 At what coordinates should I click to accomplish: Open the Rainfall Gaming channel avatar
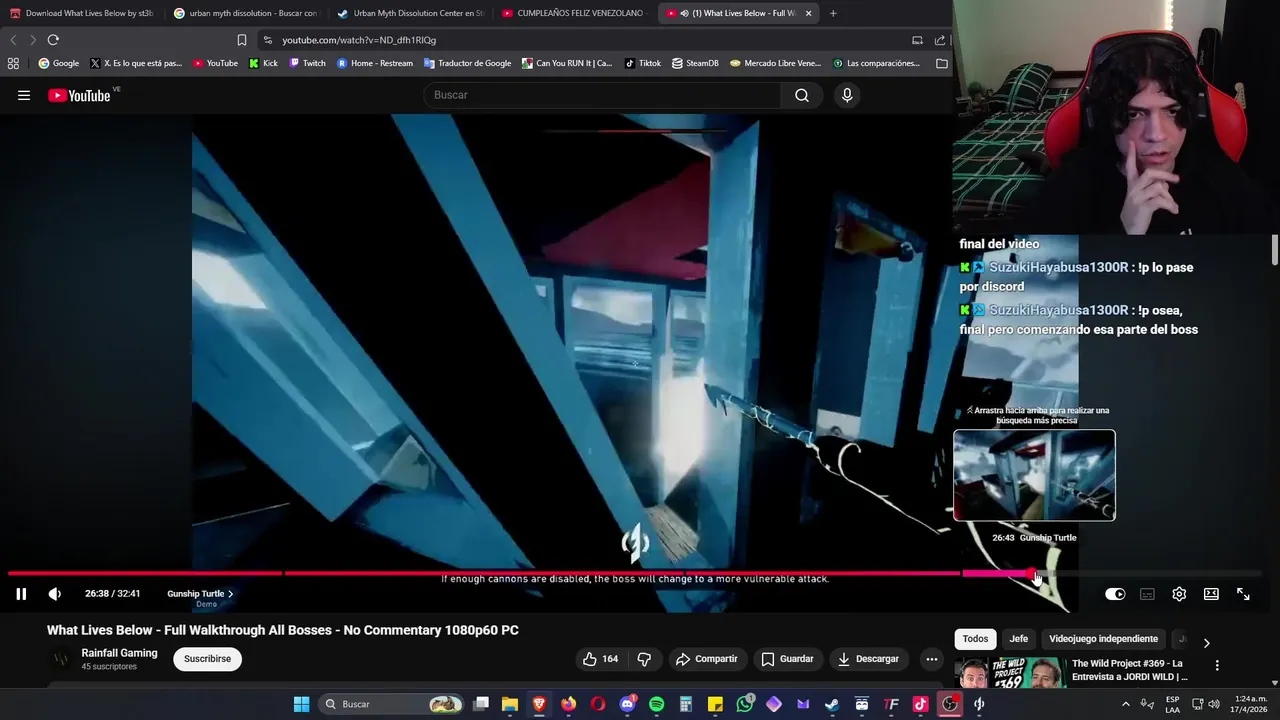click(61, 659)
